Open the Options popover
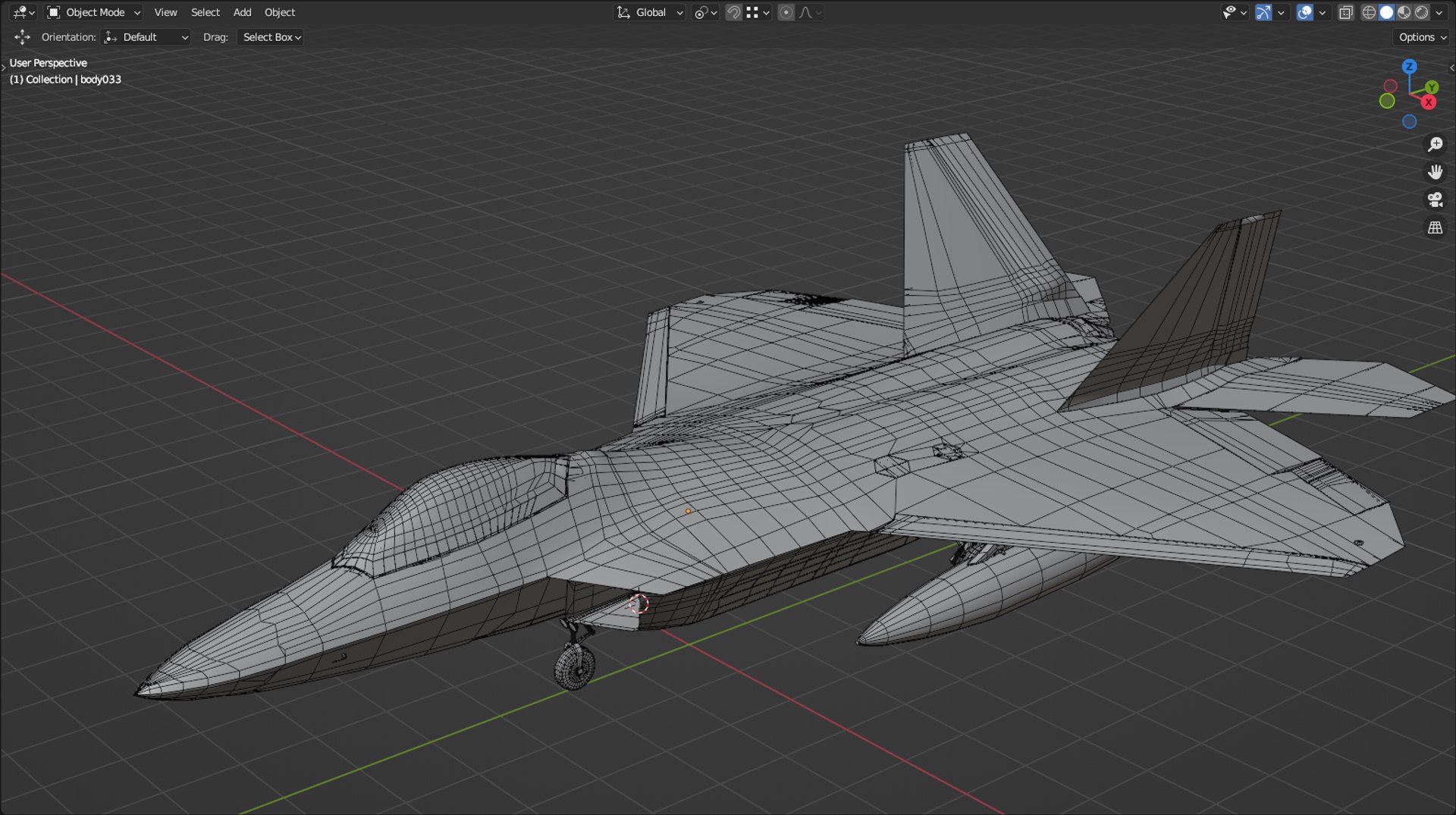Viewport: 1456px width, 815px height. click(x=1422, y=37)
